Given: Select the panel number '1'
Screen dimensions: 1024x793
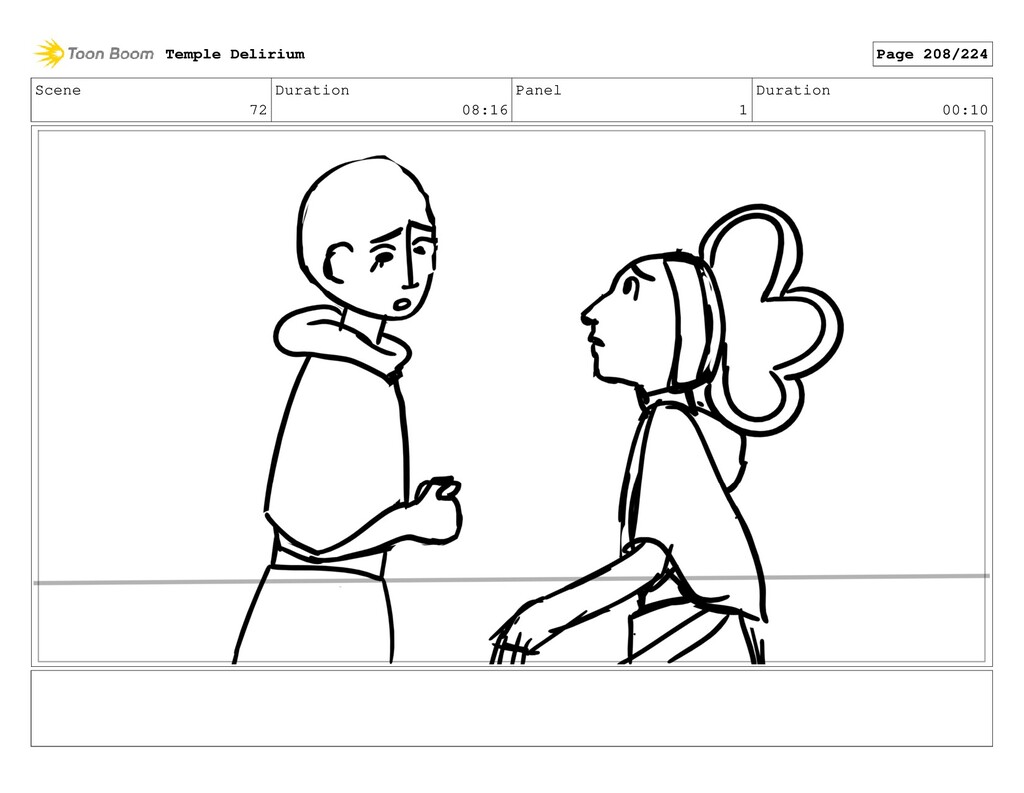Looking at the screenshot, I should click(x=743, y=110).
